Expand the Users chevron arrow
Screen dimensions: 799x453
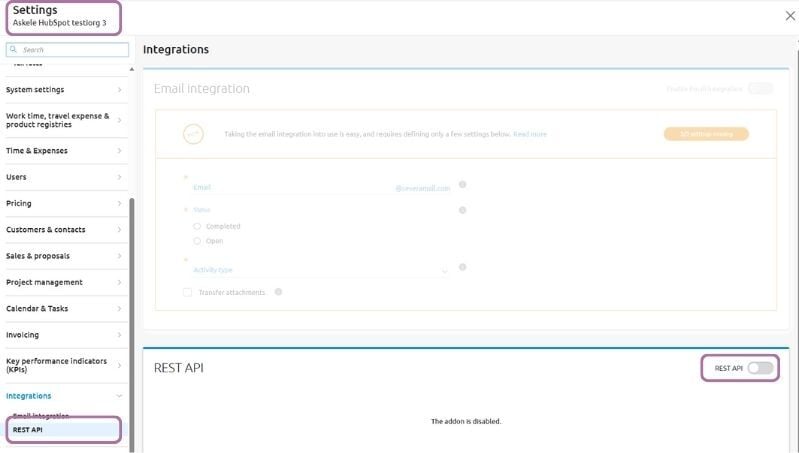coord(120,177)
